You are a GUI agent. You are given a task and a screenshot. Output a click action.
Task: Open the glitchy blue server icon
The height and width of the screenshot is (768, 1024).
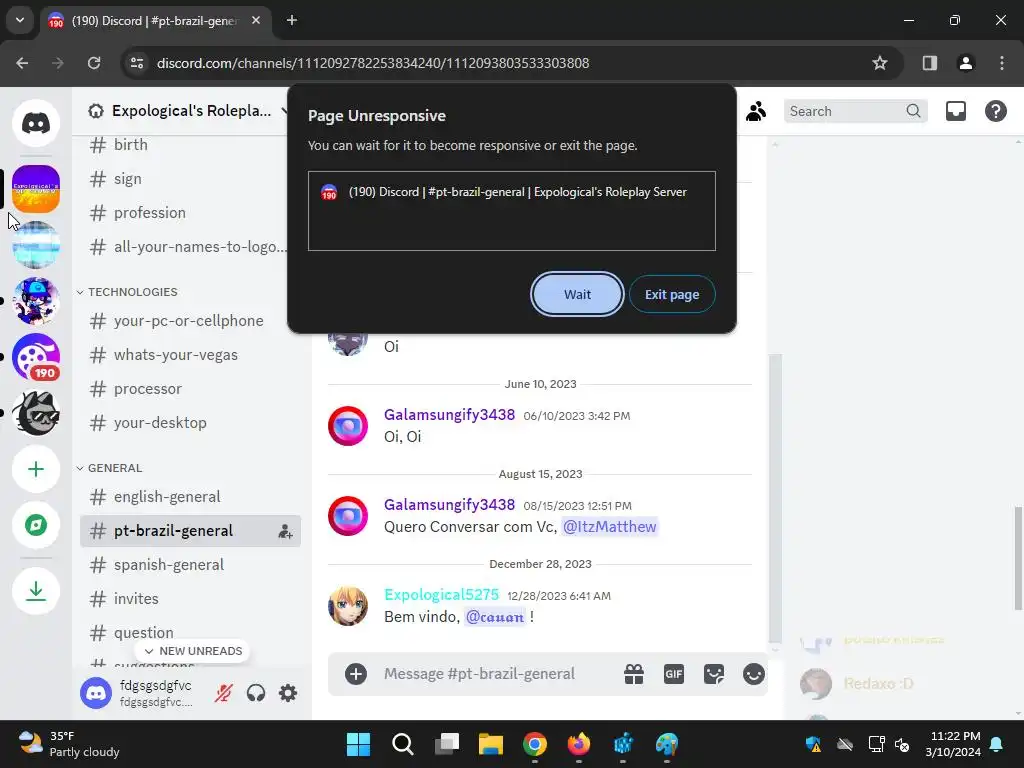(x=36, y=245)
